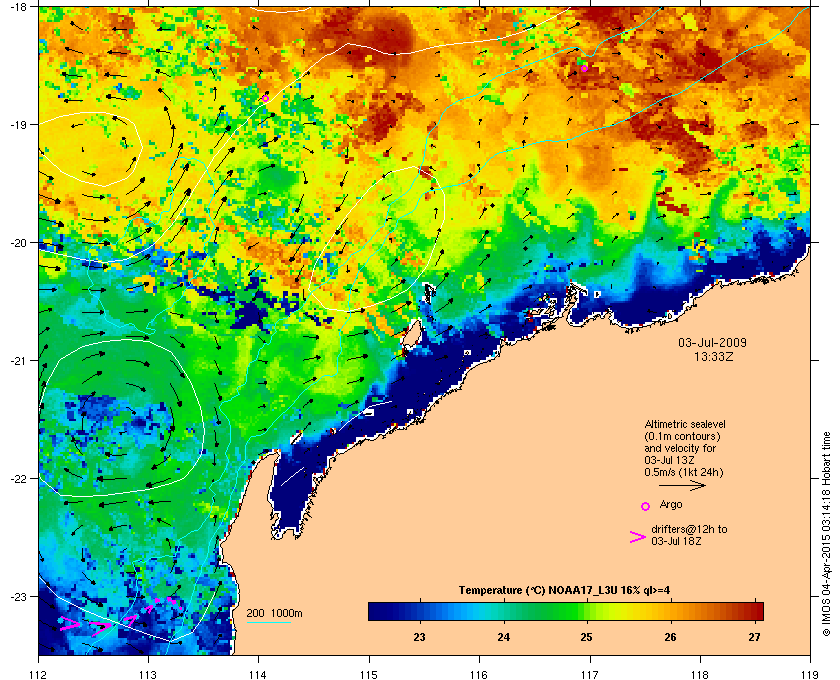Click the magenta drifter arrow legend symbol
Image resolution: width=840 pixels, height=680 pixels.
[638, 537]
